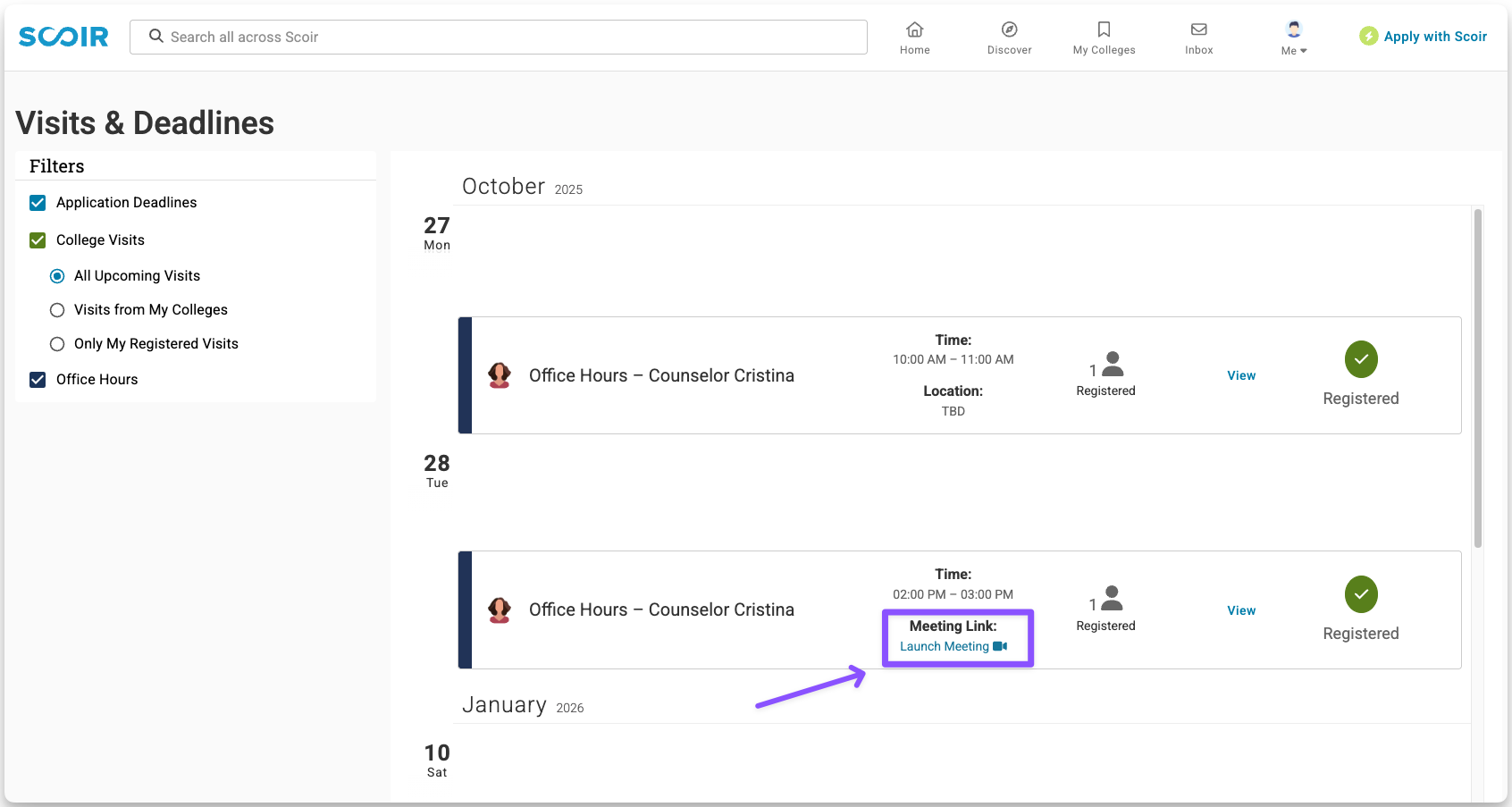Image resolution: width=1512 pixels, height=807 pixels.
Task: Uncheck the Application Deadlines filter
Action: (x=38, y=203)
